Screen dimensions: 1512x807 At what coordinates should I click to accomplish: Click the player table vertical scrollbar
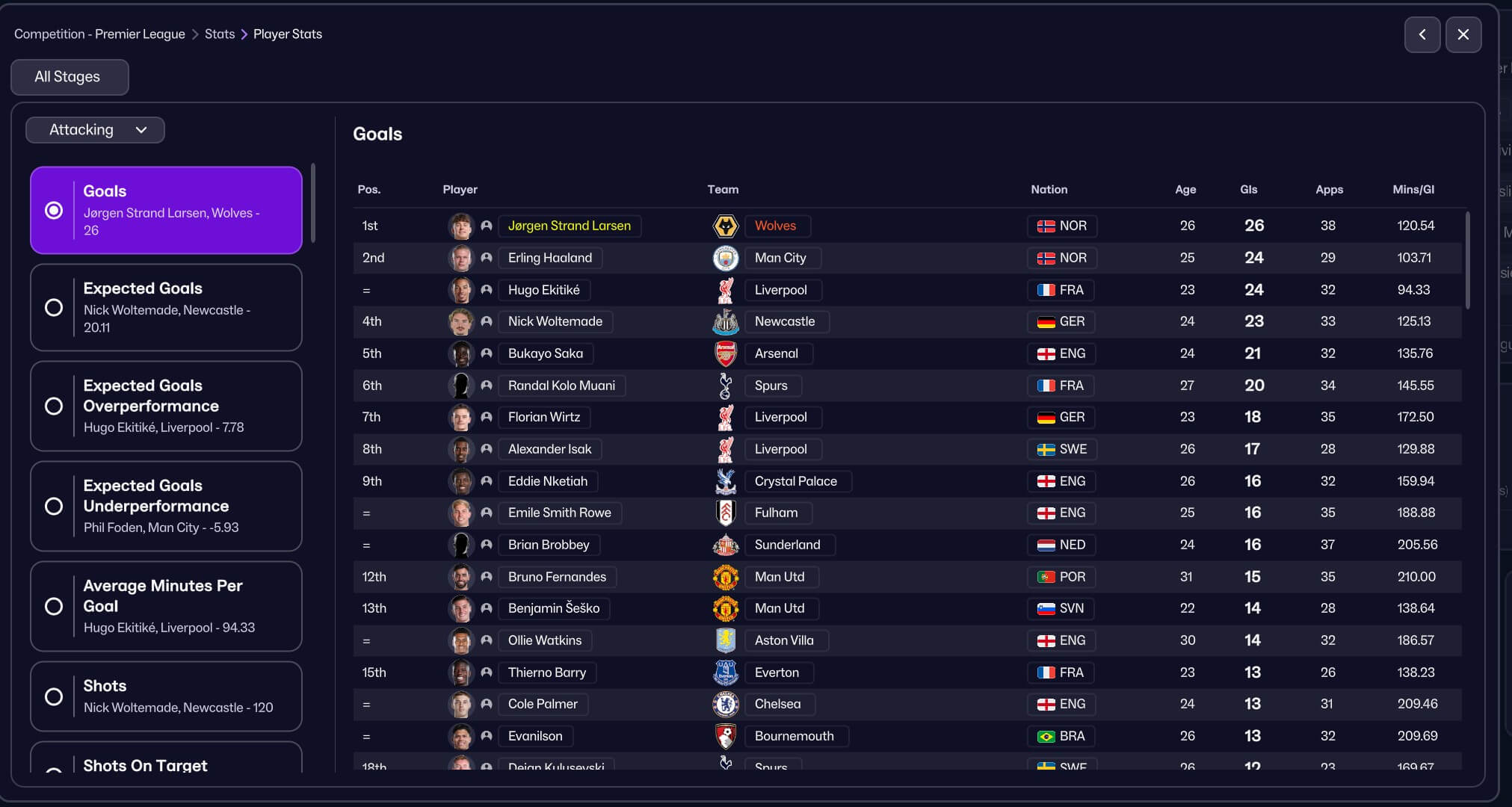[x=1467, y=260]
